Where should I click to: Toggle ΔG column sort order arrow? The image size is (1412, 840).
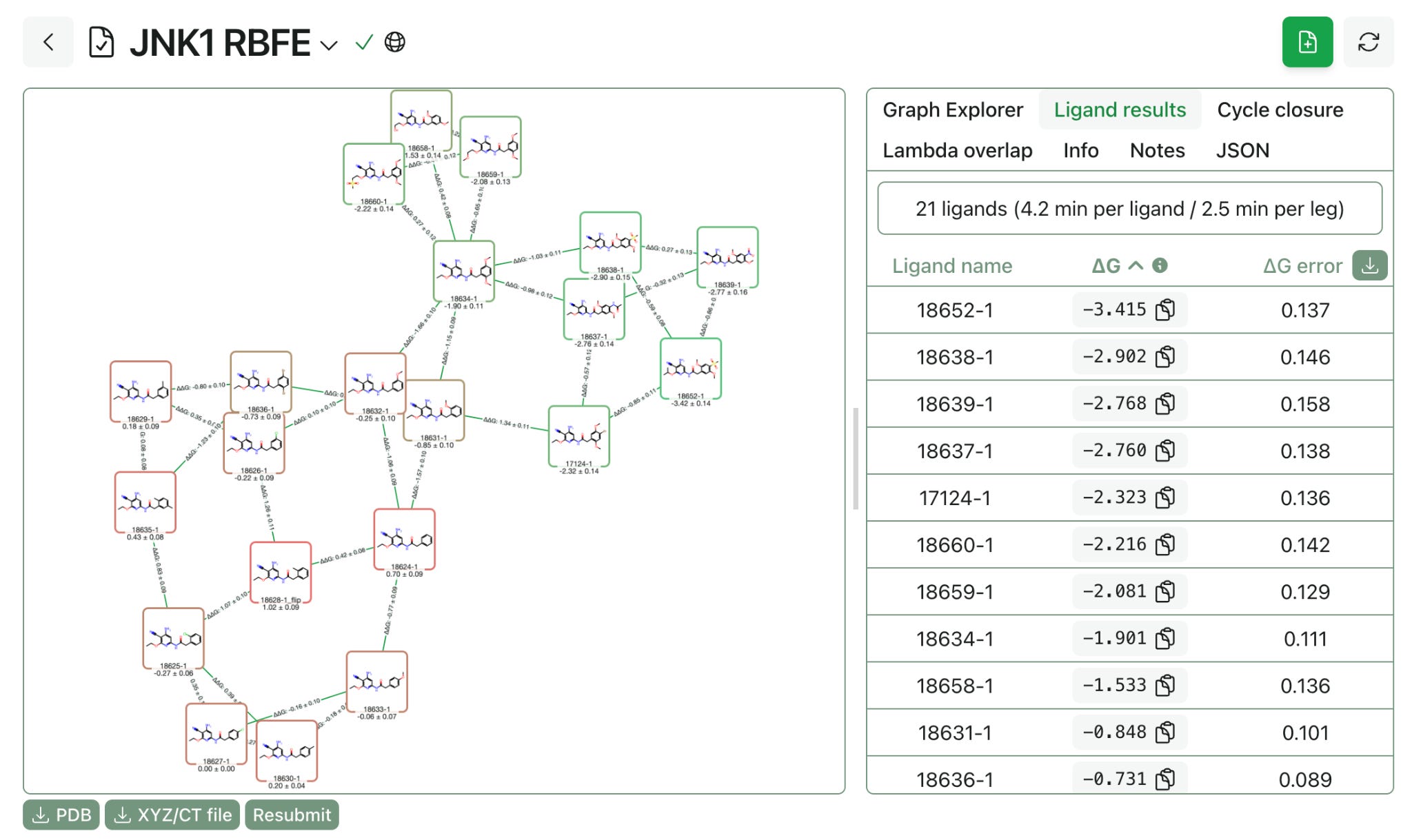(1136, 265)
